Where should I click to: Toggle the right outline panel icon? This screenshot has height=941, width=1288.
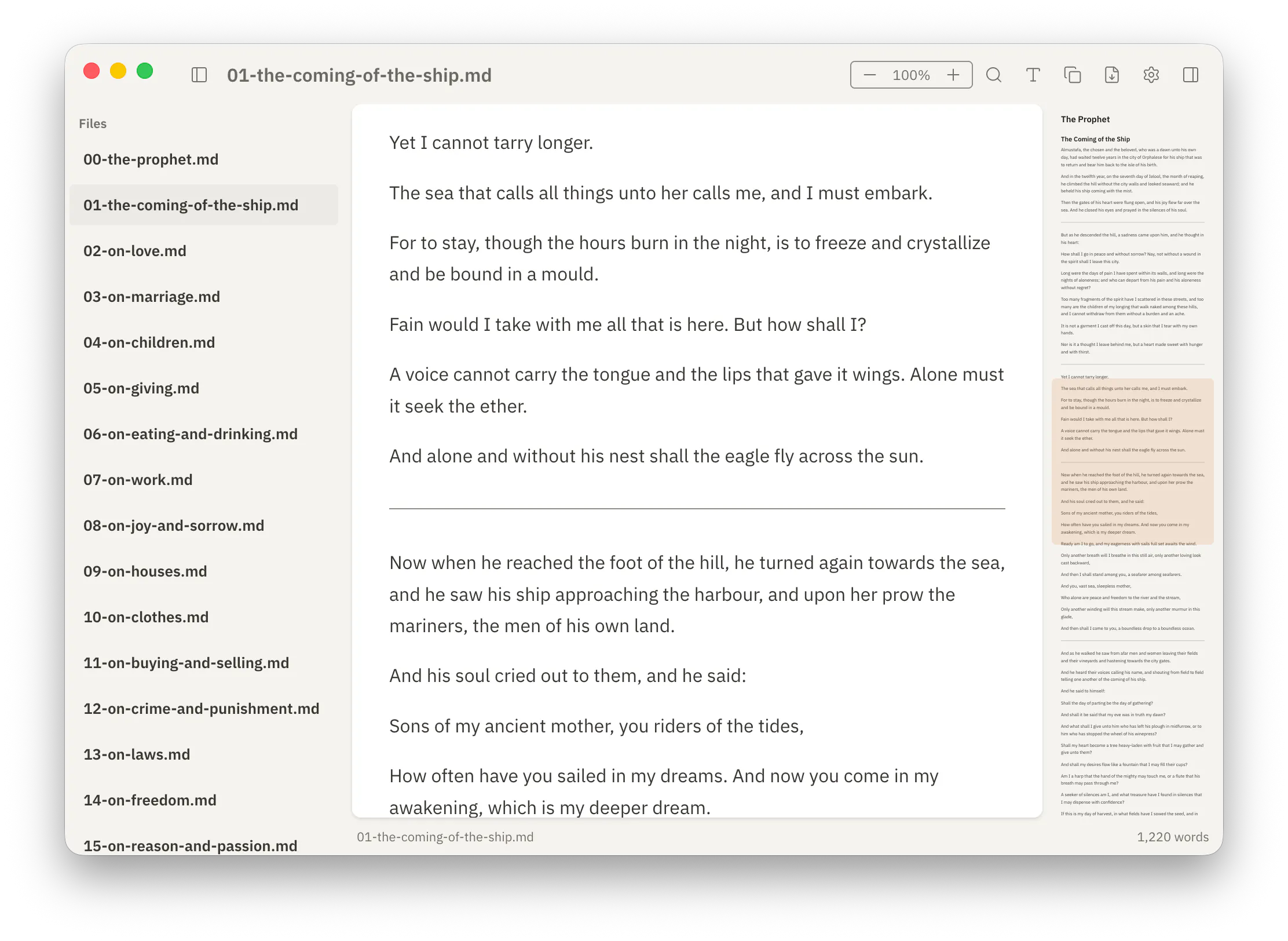[1191, 75]
